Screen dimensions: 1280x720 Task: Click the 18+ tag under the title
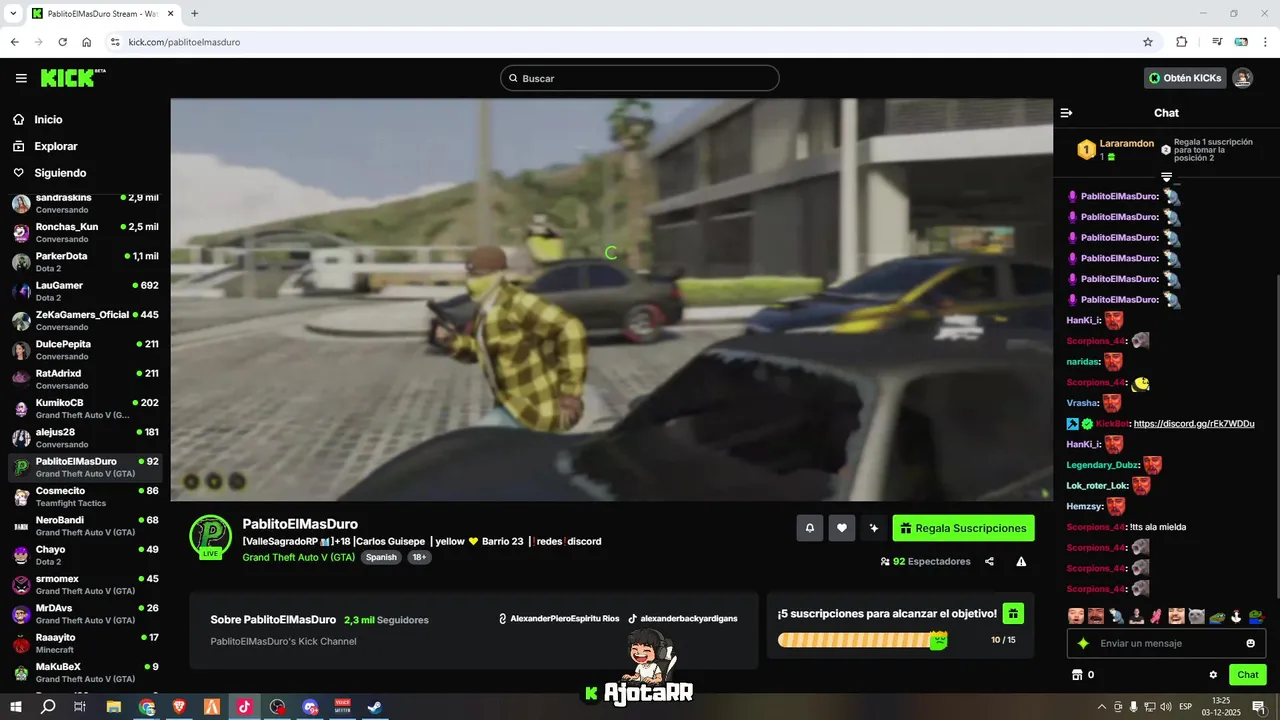419,557
